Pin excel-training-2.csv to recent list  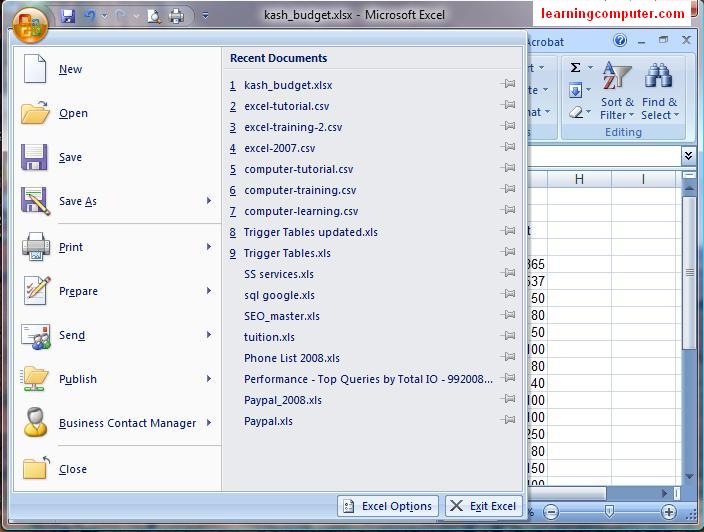coord(509,126)
